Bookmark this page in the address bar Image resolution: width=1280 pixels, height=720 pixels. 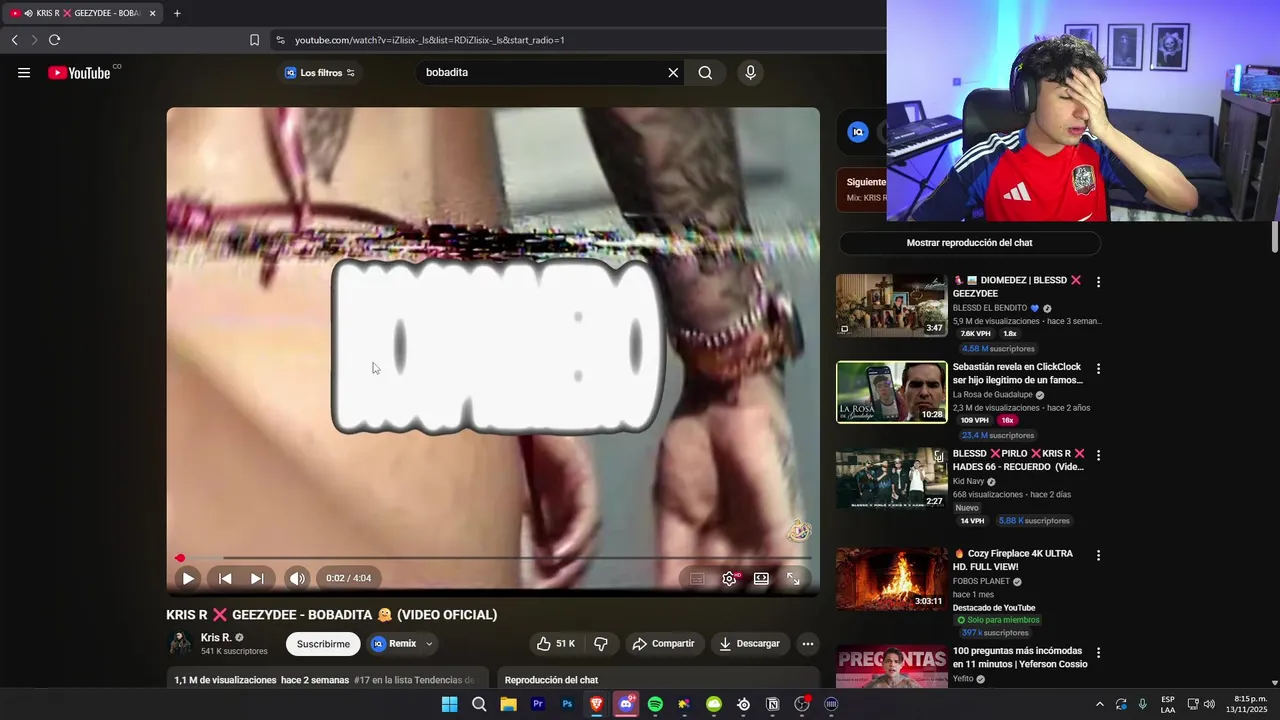[254, 40]
